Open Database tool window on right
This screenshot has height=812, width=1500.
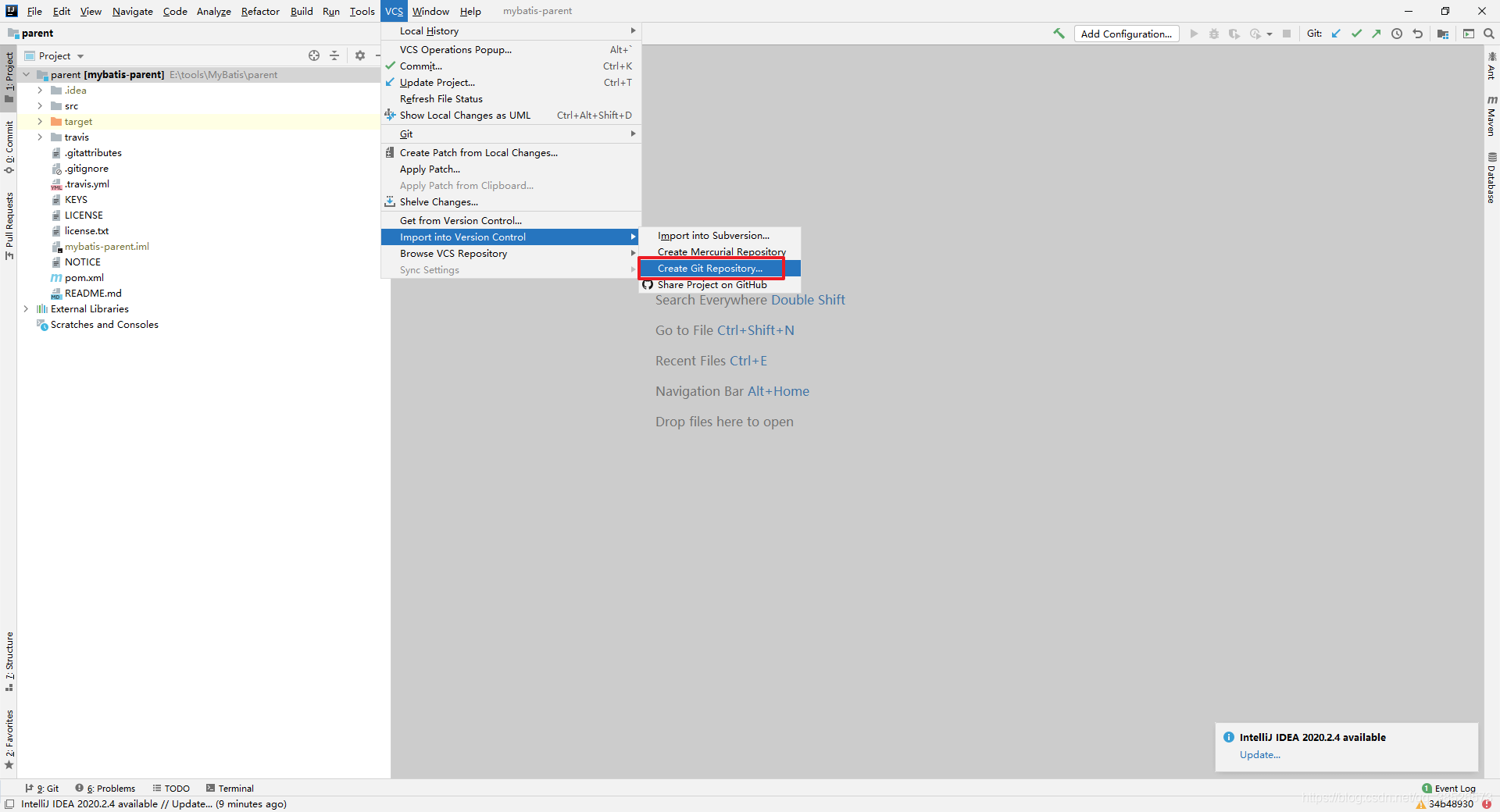(x=1491, y=178)
